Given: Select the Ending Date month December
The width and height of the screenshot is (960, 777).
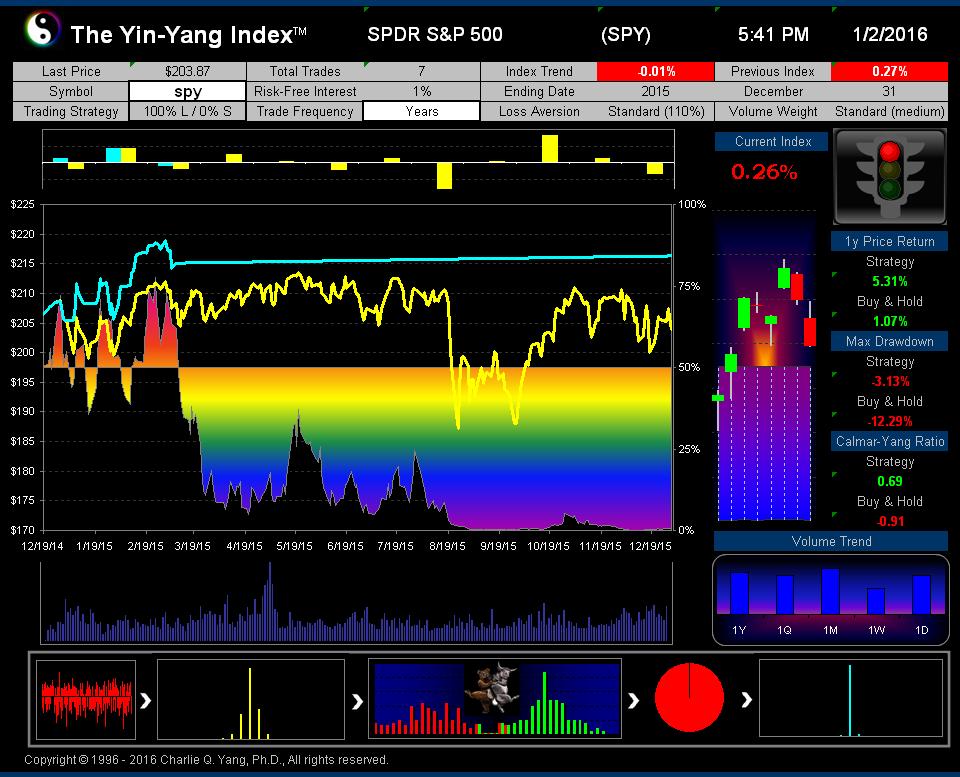Looking at the screenshot, I should [773, 91].
